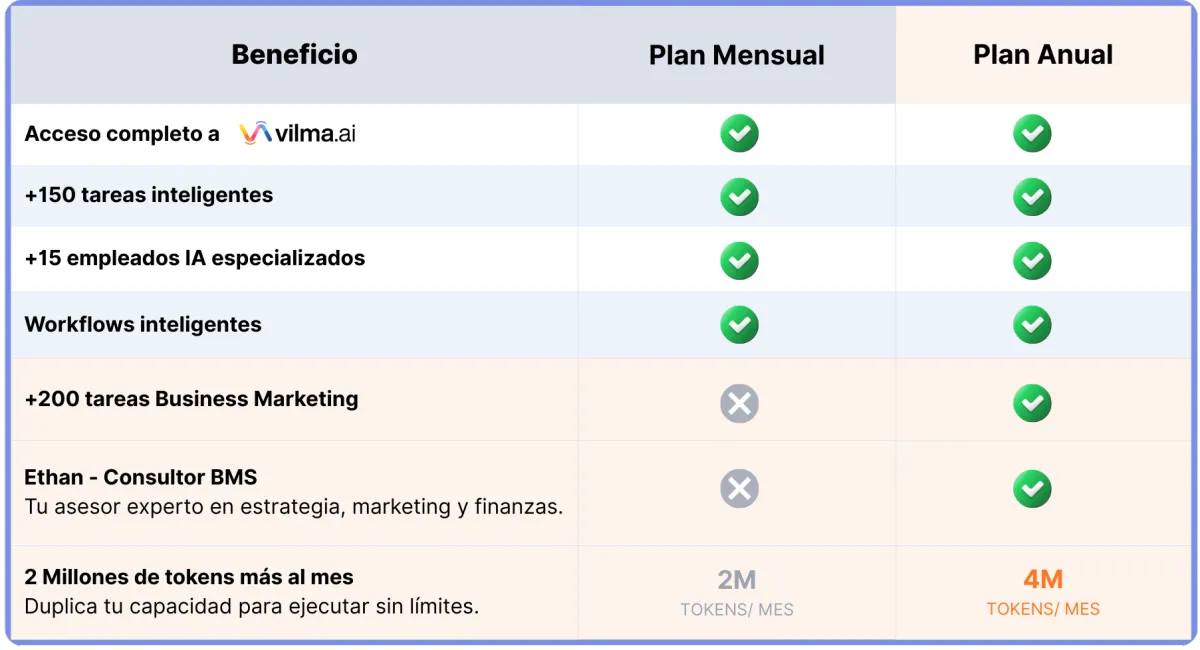
Task: Click Plan Anual checkmark for +15 empleados IA
Action: coord(1032,260)
